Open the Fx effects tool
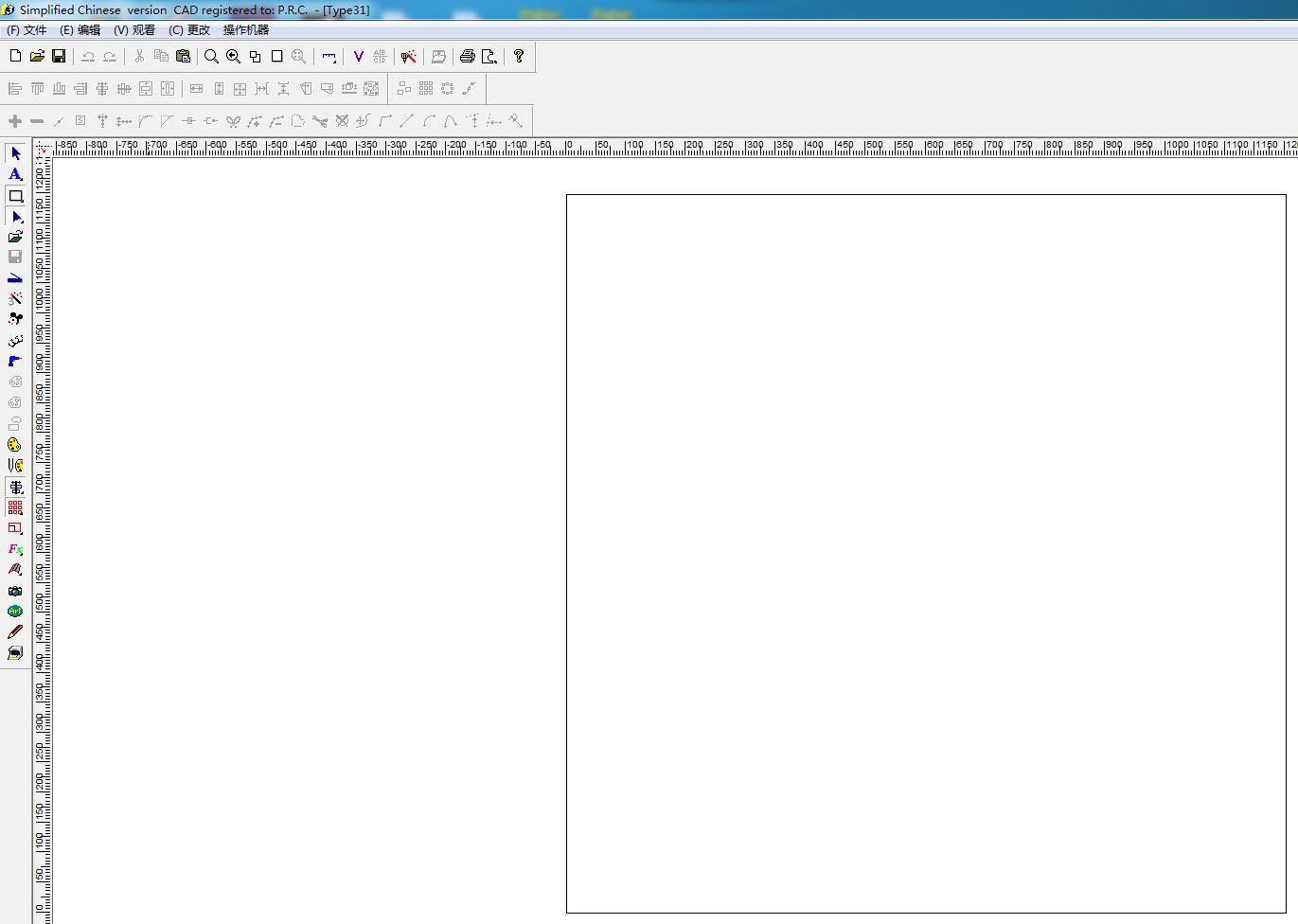The height and width of the screenshot is (924, 1298). (15, 549)
